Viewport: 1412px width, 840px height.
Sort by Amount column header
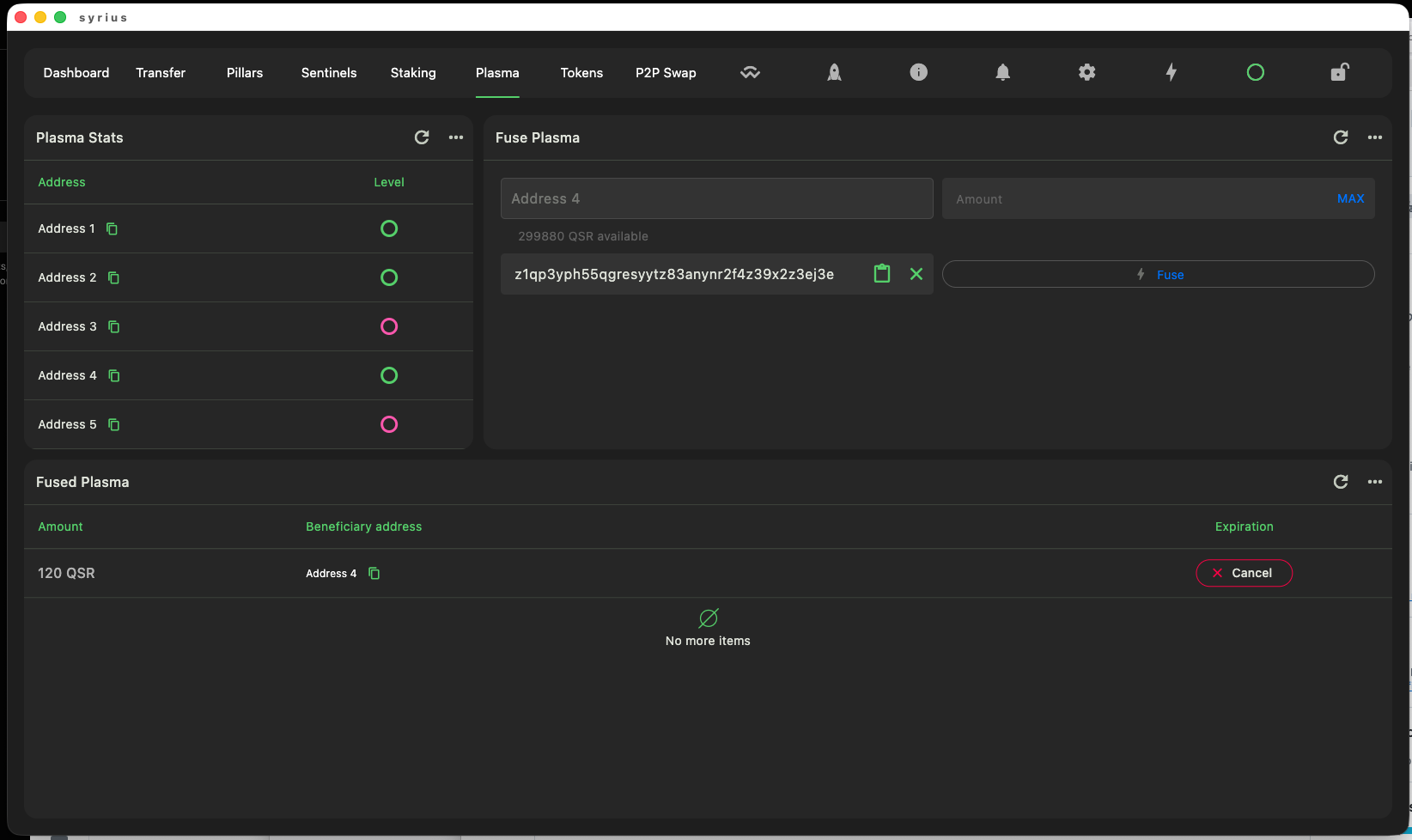click(x=60, y=527)
